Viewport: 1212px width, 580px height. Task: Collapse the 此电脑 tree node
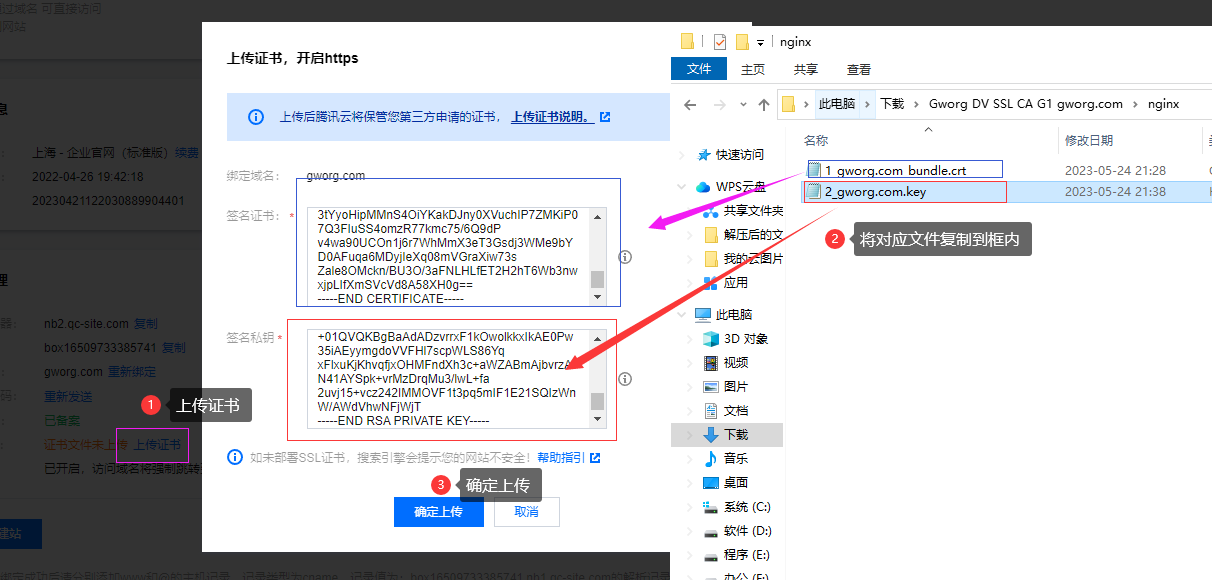coord(683,314)
